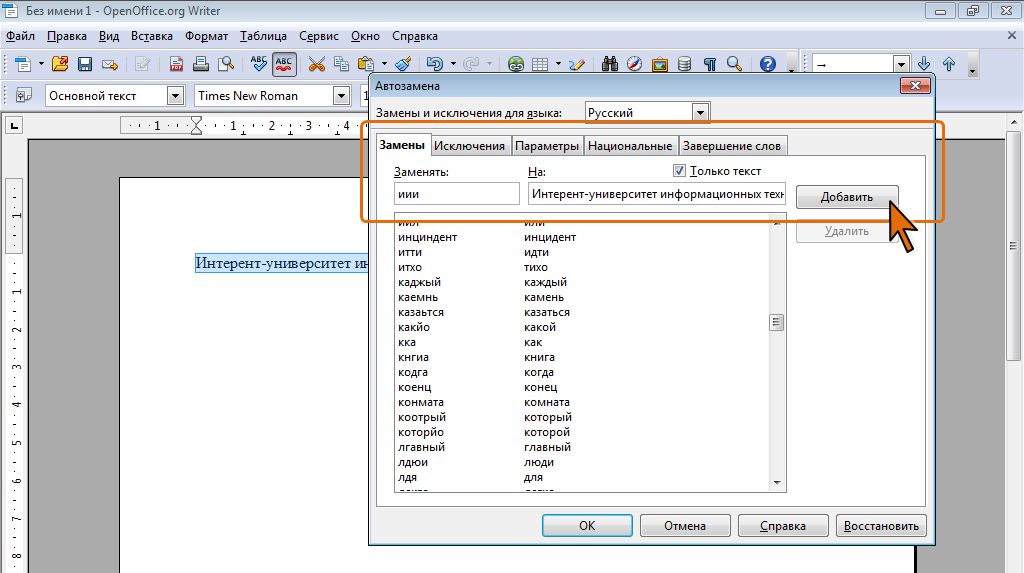Open the Завершение слов tab
Screen dimensions: 1024x573
click(x=732, y=146)
